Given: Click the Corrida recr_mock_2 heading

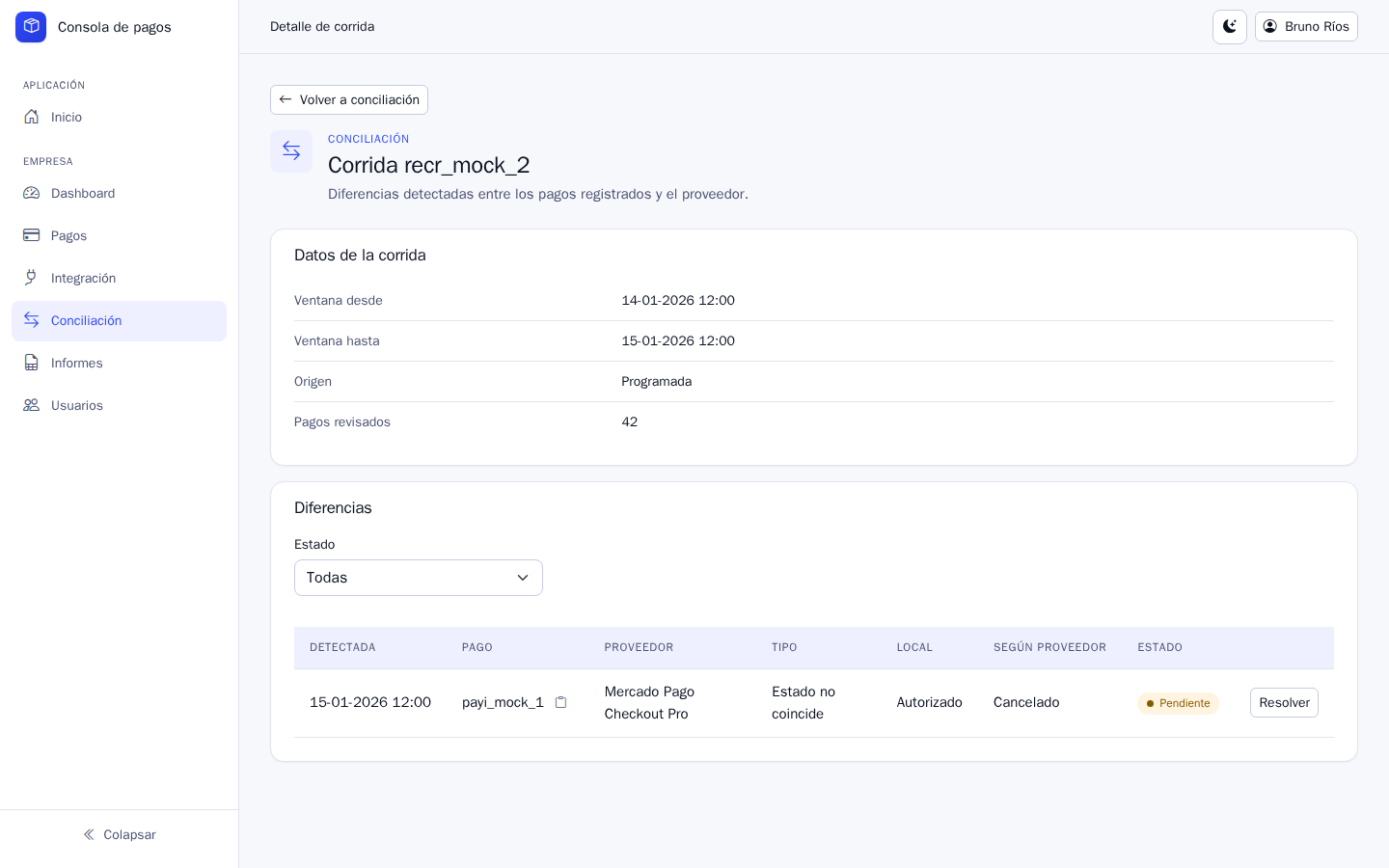Looking at the screenshot, I should pyautogui.click(x=429, y=165).
